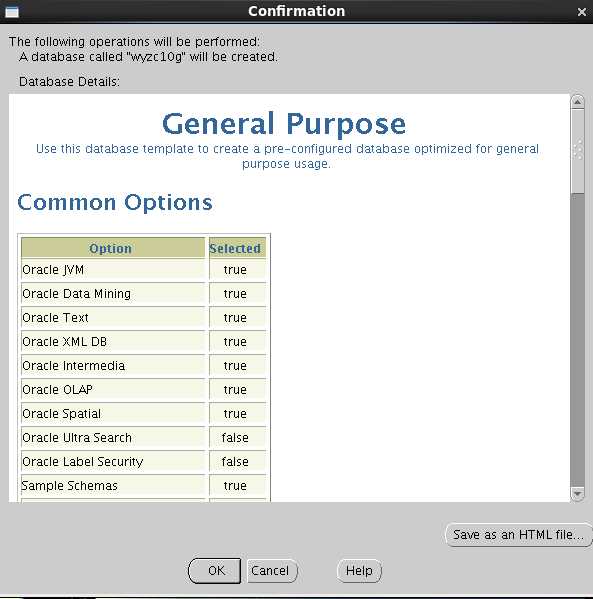Screen dimensions: 593x599
Task: Click 'The following operations will be performed' text
Action: point(134,42)
